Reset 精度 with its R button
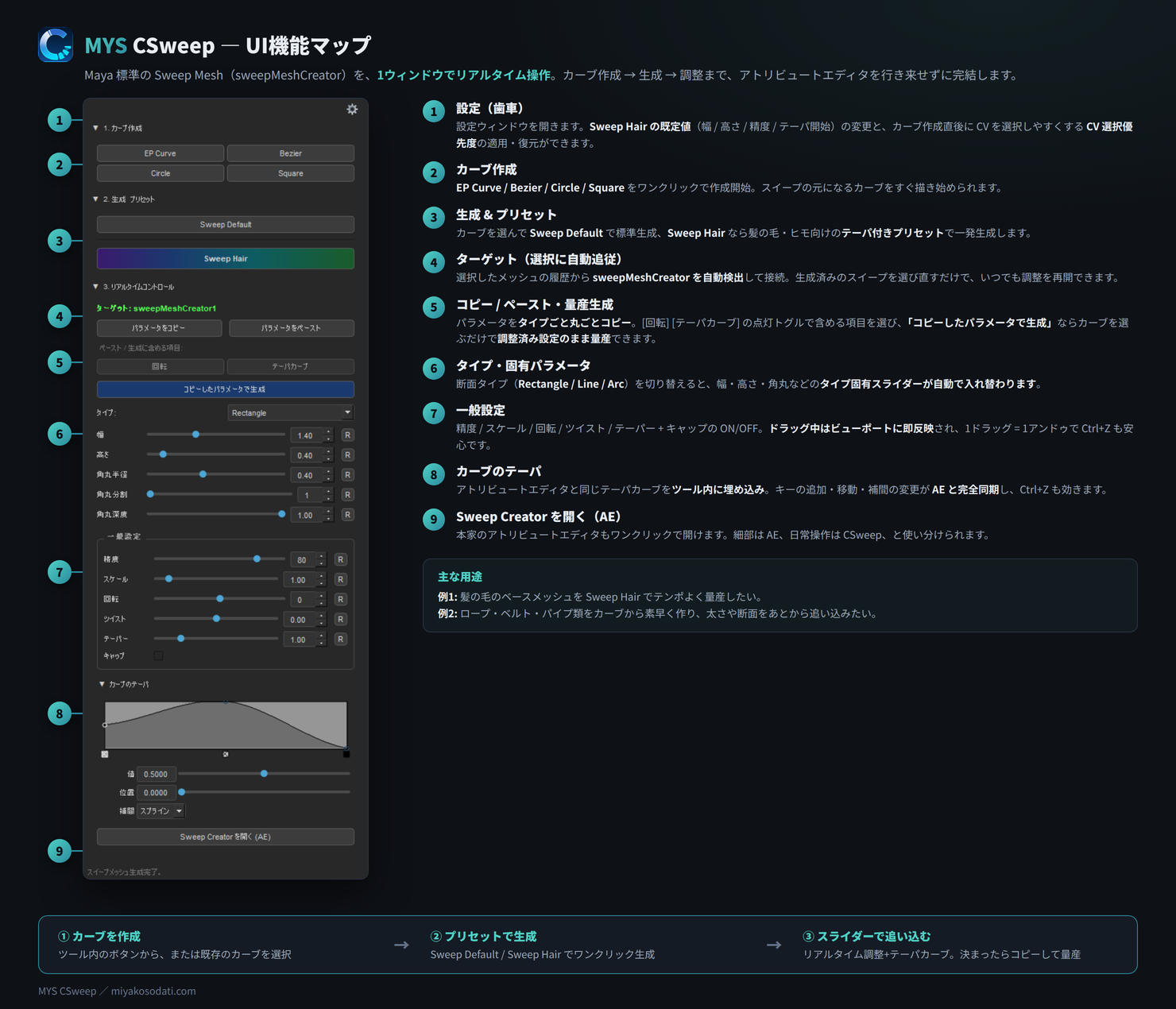Screen dimensions: 1176x1009 click(340, 559)
